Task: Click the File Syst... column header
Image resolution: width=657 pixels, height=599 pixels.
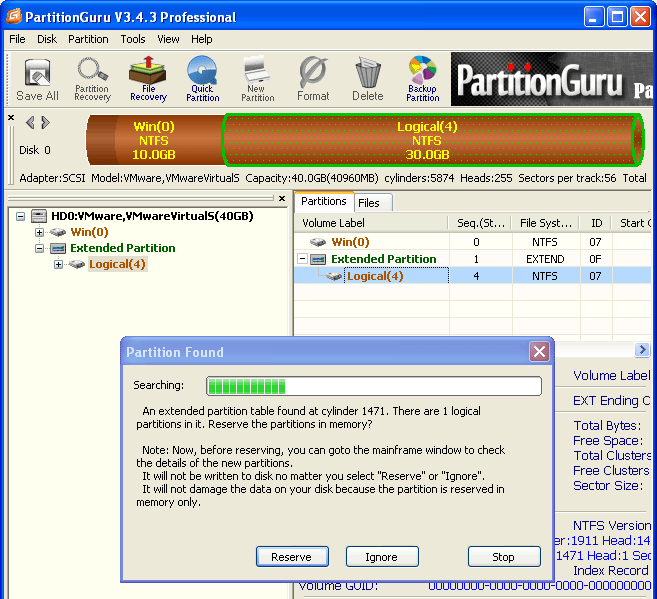Action: coord(546,223)
